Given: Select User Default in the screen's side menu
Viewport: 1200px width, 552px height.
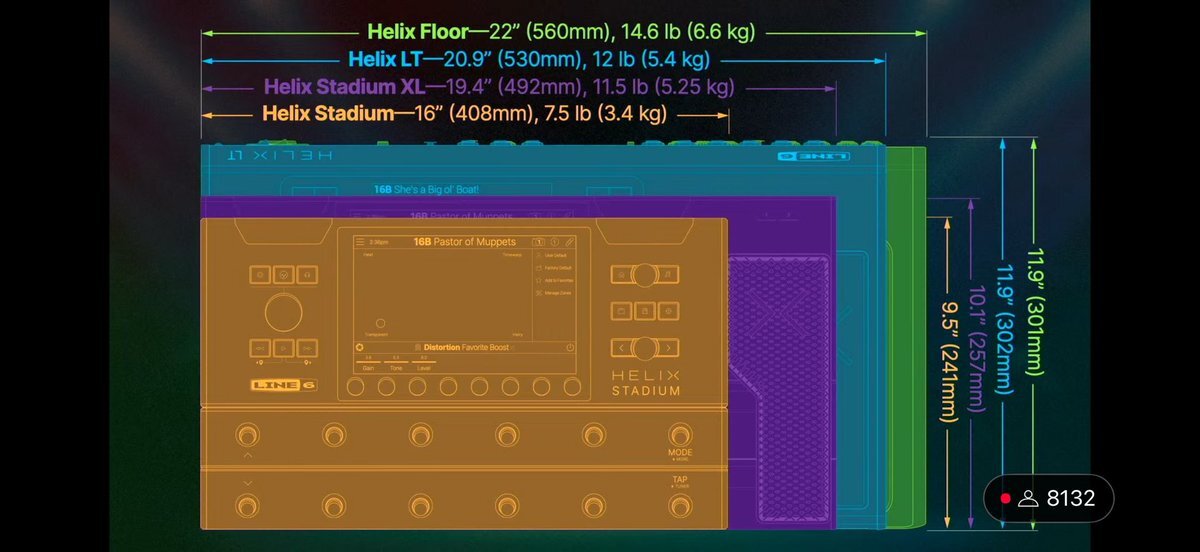Looking at the screenshot, I should [554, 256].
